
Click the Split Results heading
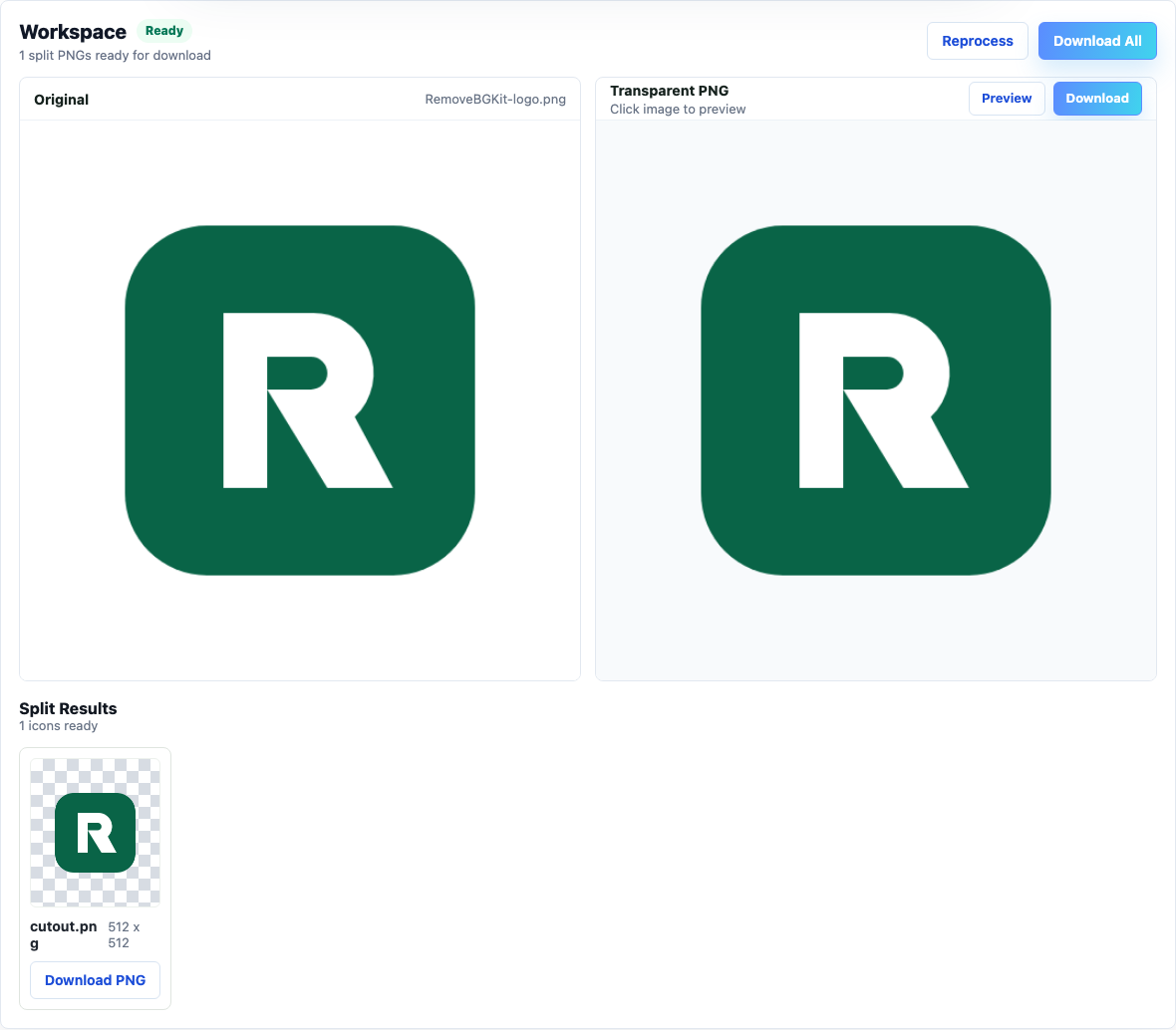point(68,708)
